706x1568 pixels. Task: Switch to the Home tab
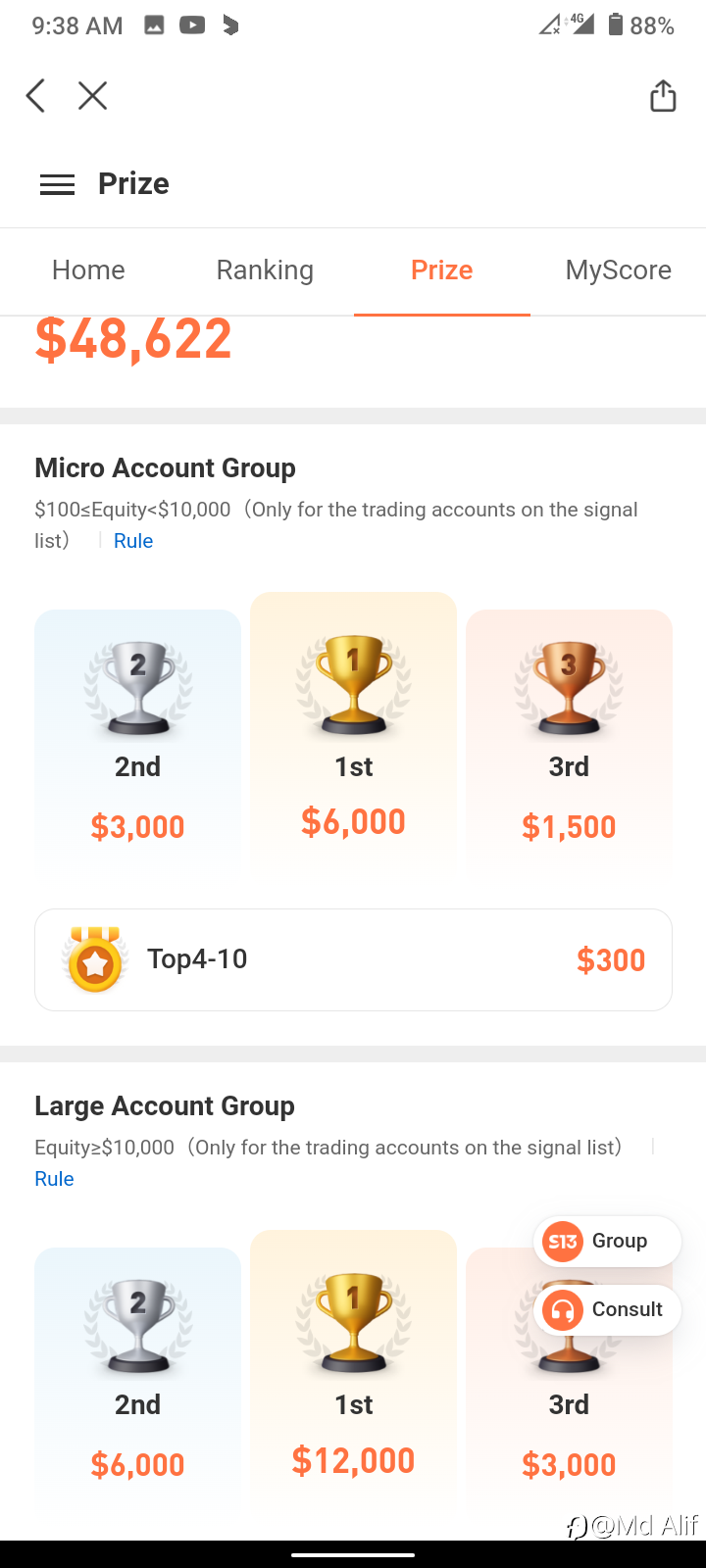click(88, 270)
